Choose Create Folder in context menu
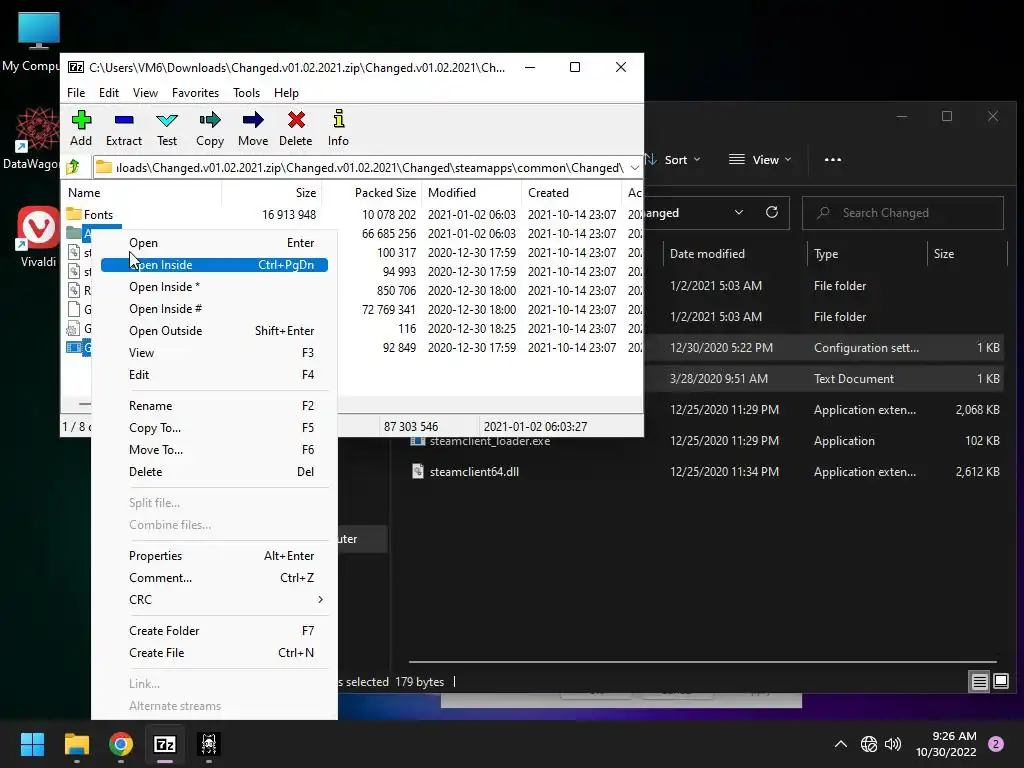Image resolution: width=1024 pixels, height=768 pixels. [x=214, y=631]
